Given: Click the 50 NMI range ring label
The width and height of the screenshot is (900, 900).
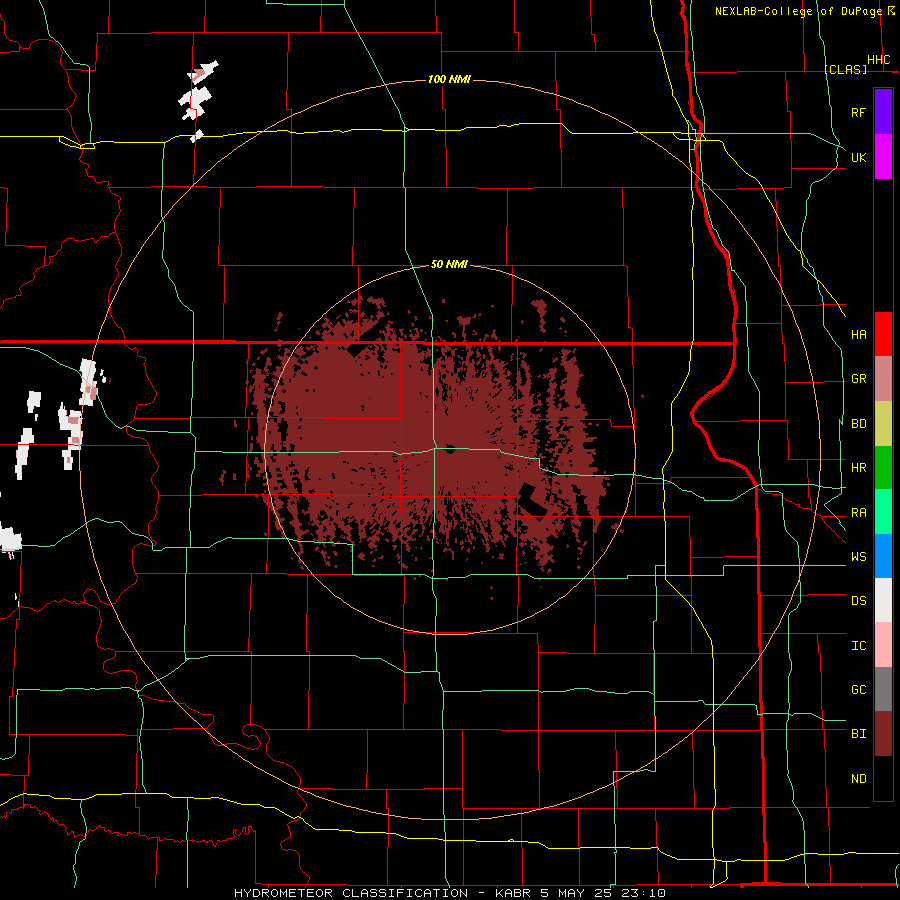Looking at the screenshot, I should tap(449, 264).
